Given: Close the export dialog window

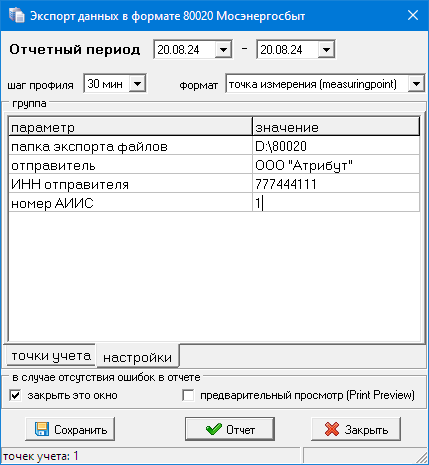Looking at the screenshot, I should (413, 15).
